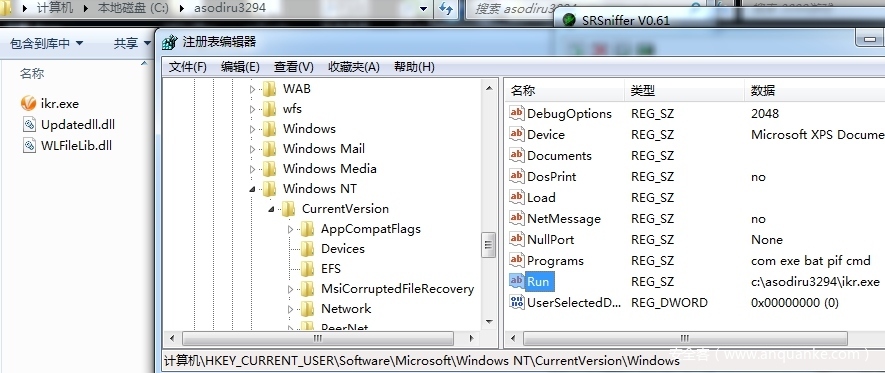885x373 pixels.
Task: Click the values pane horizontal scrollbar thumb
Action: click(x=685, y=339)
